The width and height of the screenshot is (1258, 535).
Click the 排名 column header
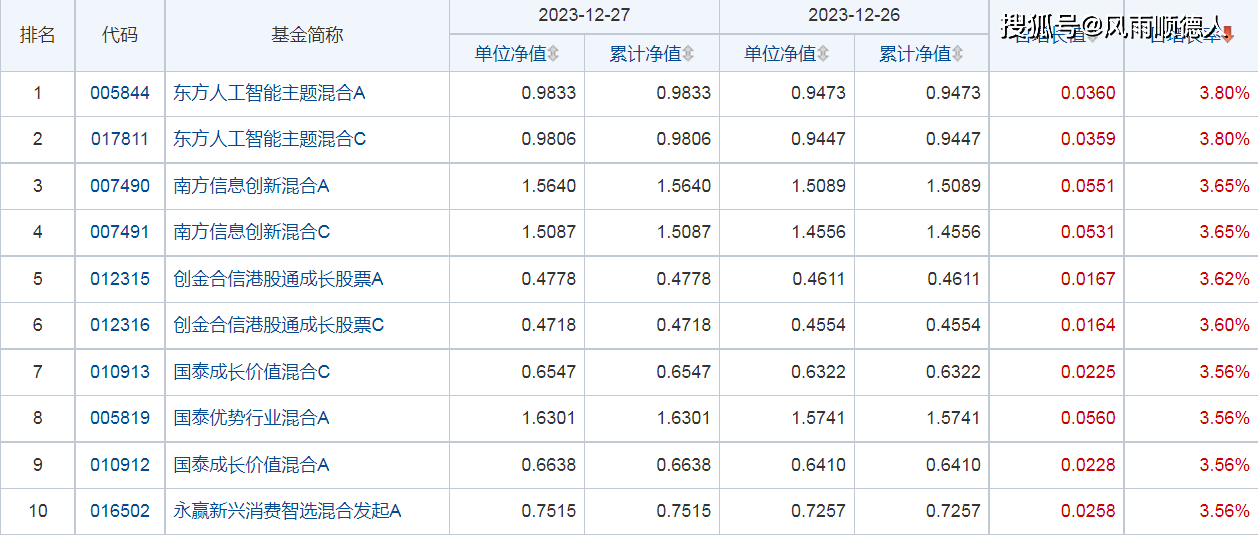click(x=38, y=35)
